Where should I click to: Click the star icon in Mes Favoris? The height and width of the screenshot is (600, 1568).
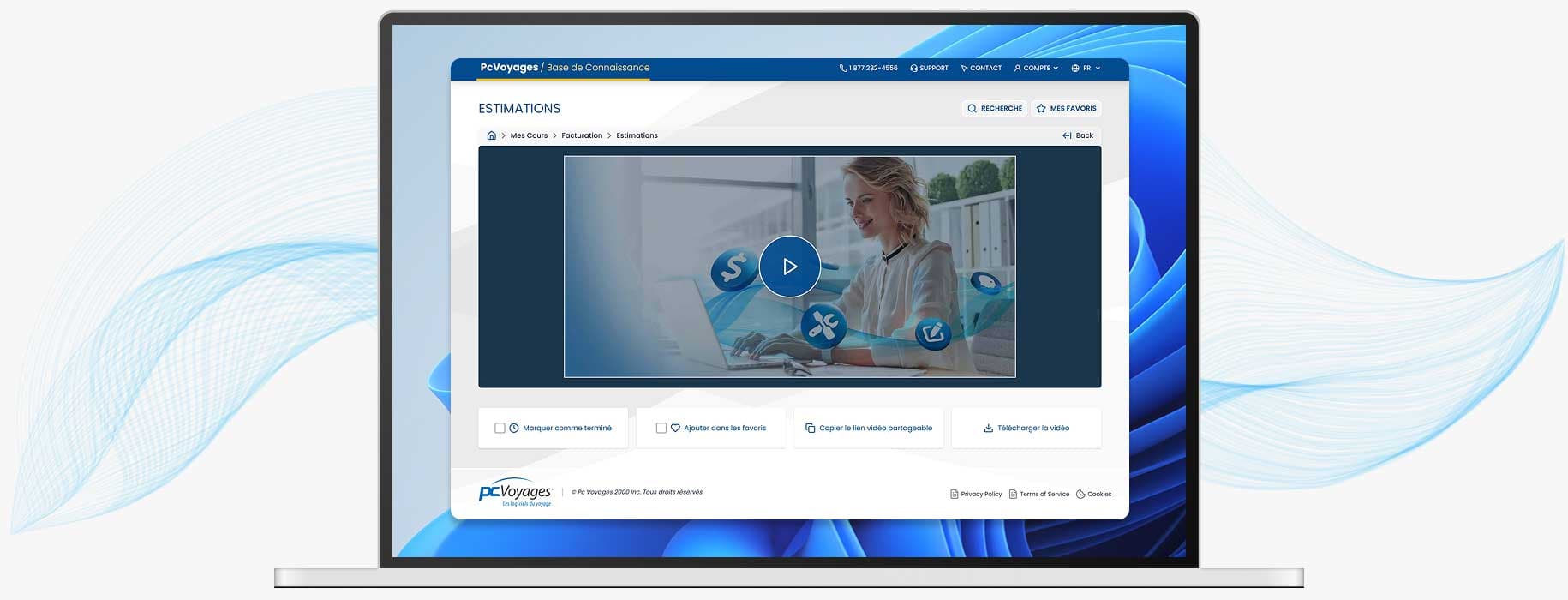1041,108
